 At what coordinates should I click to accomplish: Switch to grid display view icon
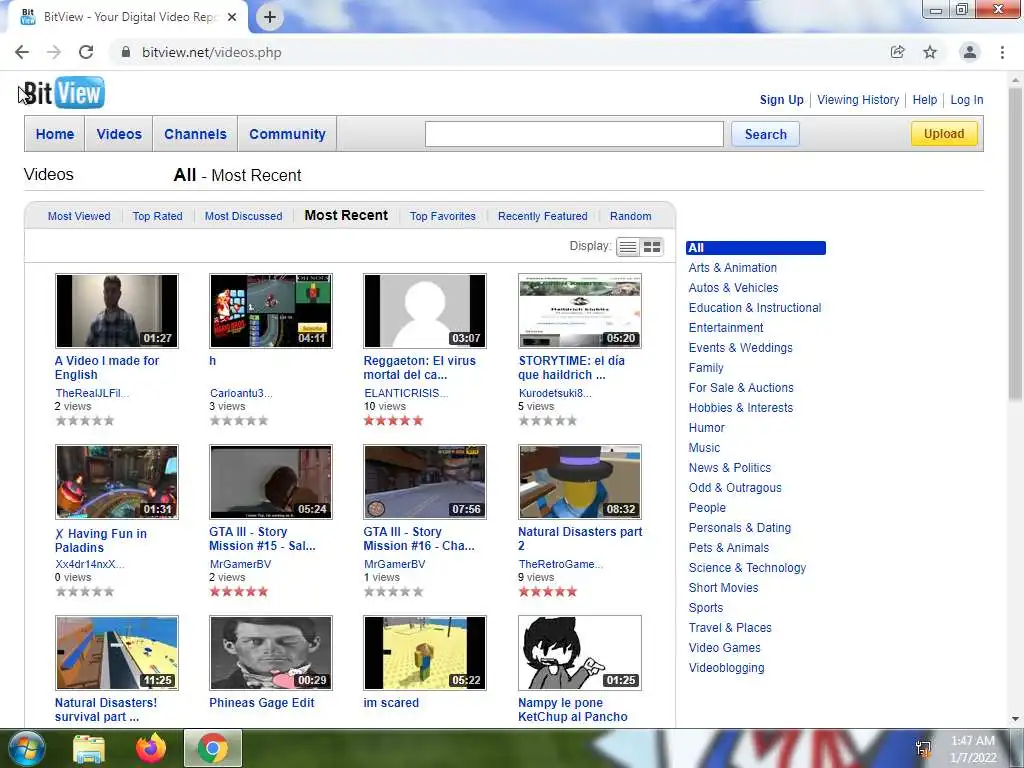(x=652, y=247)
